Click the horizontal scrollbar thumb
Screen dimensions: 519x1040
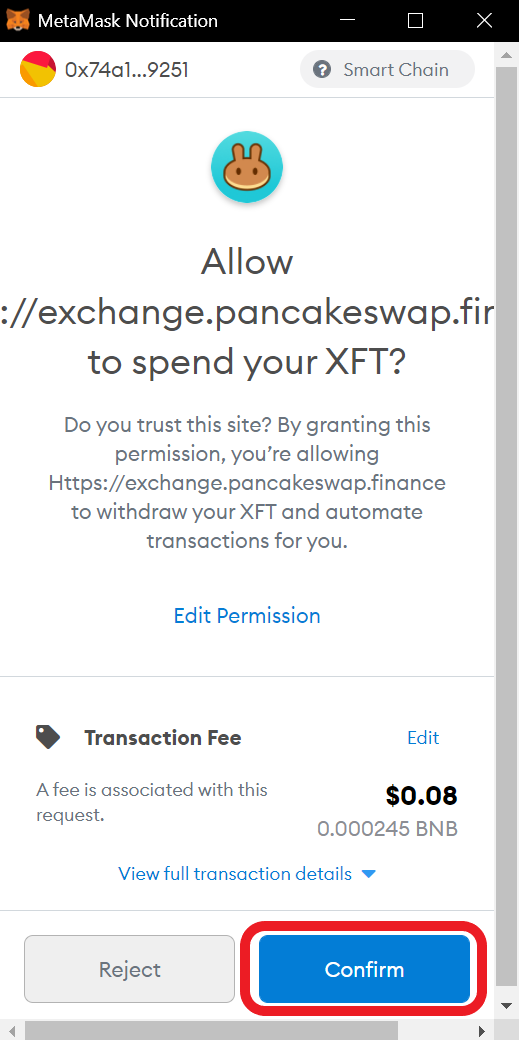tap(211, 1031)
